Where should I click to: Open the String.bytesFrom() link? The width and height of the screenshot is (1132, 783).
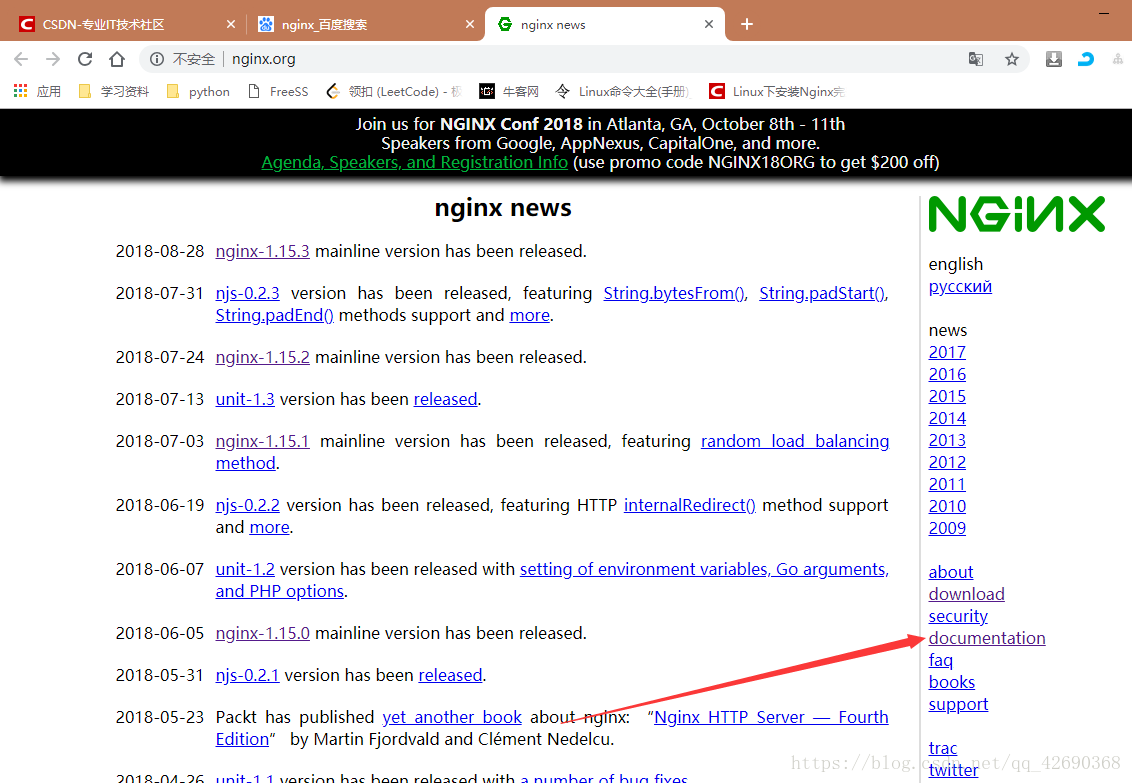(x=674, y=294)
